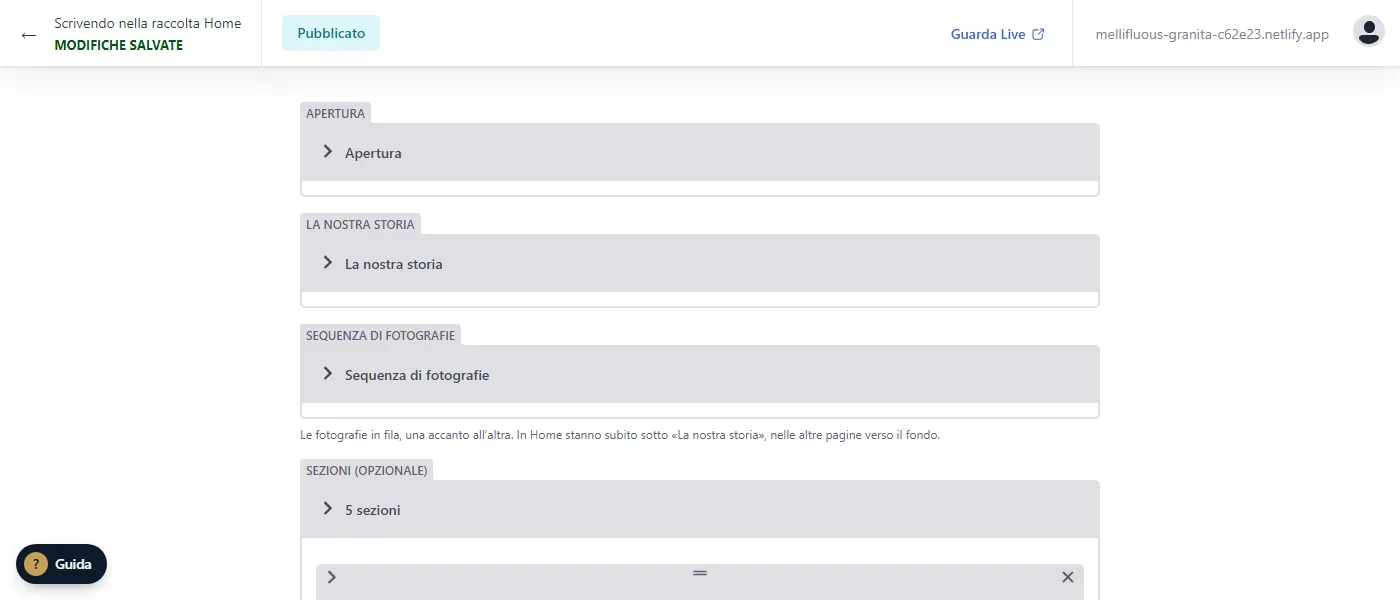Image resolution: width=1400 pixels, height=600 pixels.
Task: Open Guarda Live link
Action: (997, 34)
